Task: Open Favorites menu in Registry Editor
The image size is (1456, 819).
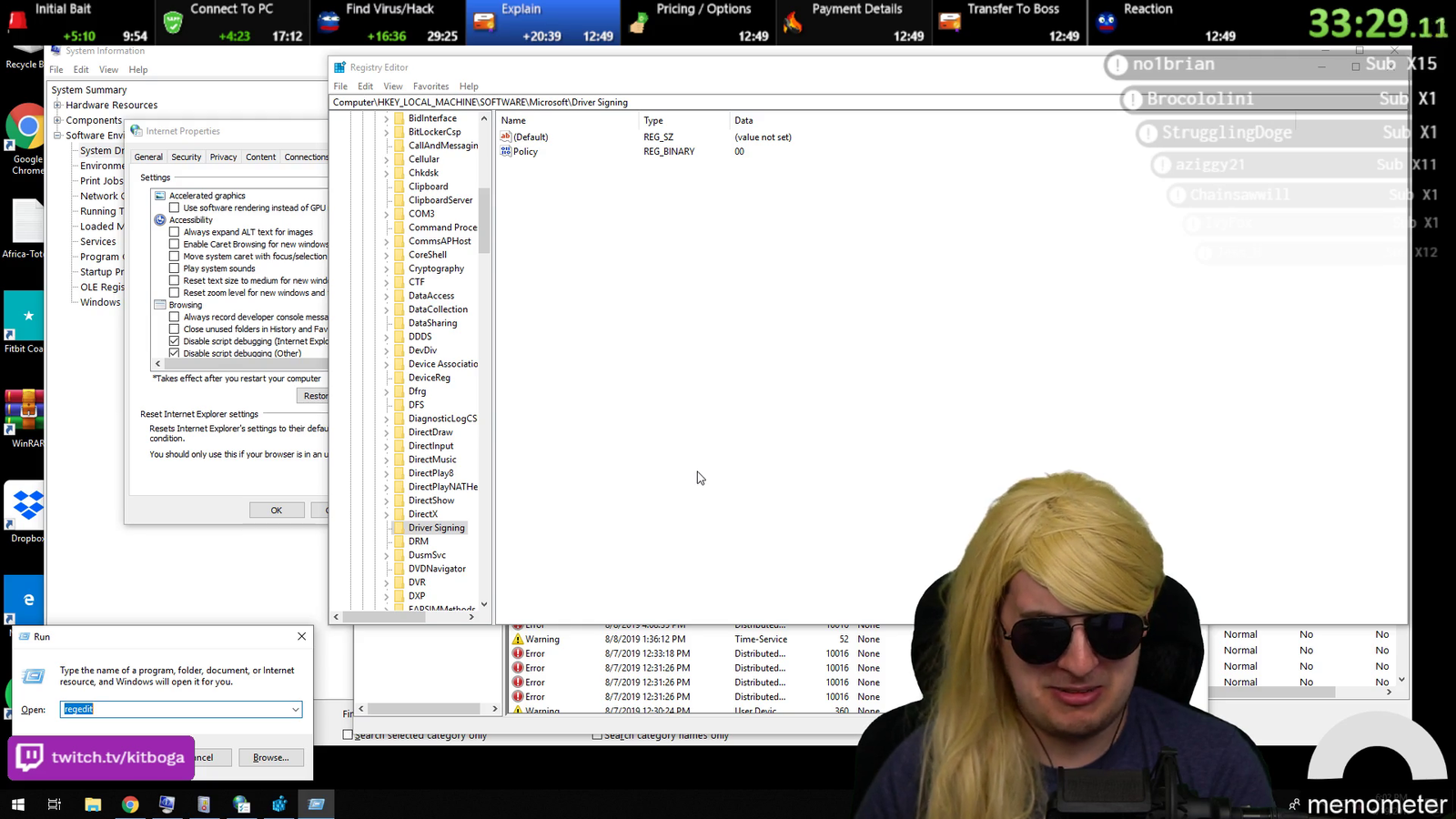Action: [430, 86]
